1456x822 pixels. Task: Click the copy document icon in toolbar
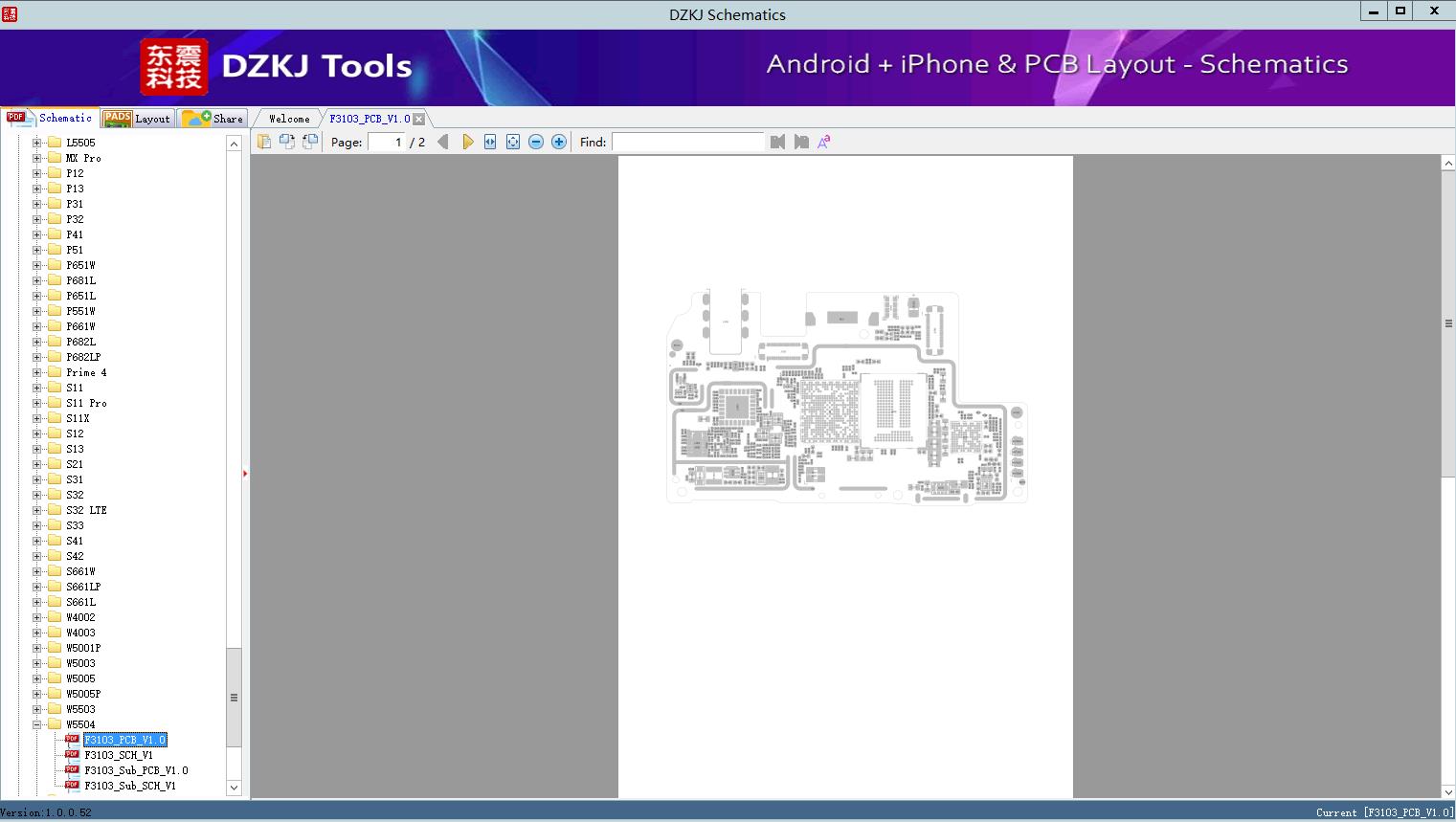[264, 142]
